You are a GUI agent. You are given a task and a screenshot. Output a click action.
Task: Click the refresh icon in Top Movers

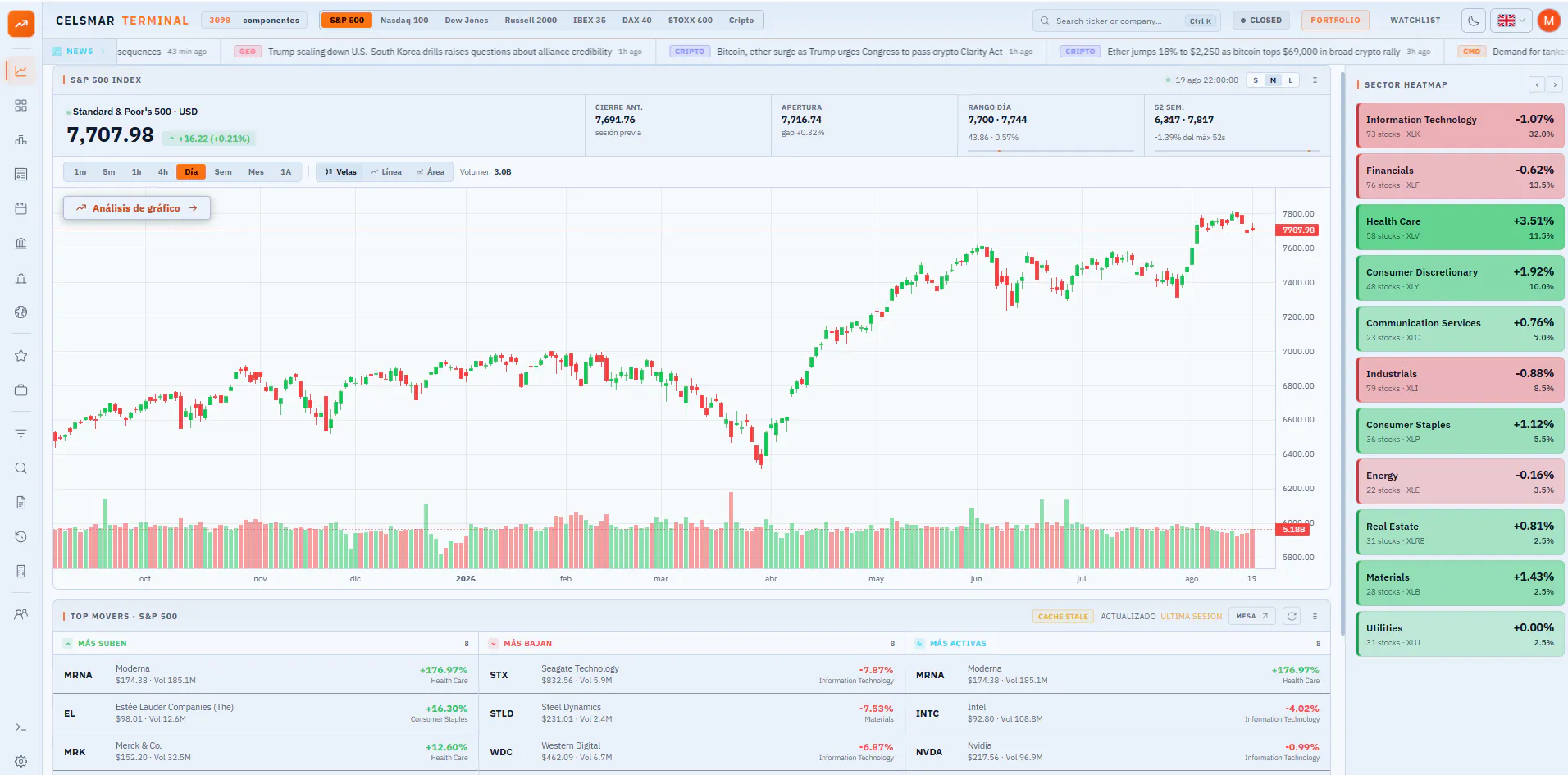(x=1292, y=616)
